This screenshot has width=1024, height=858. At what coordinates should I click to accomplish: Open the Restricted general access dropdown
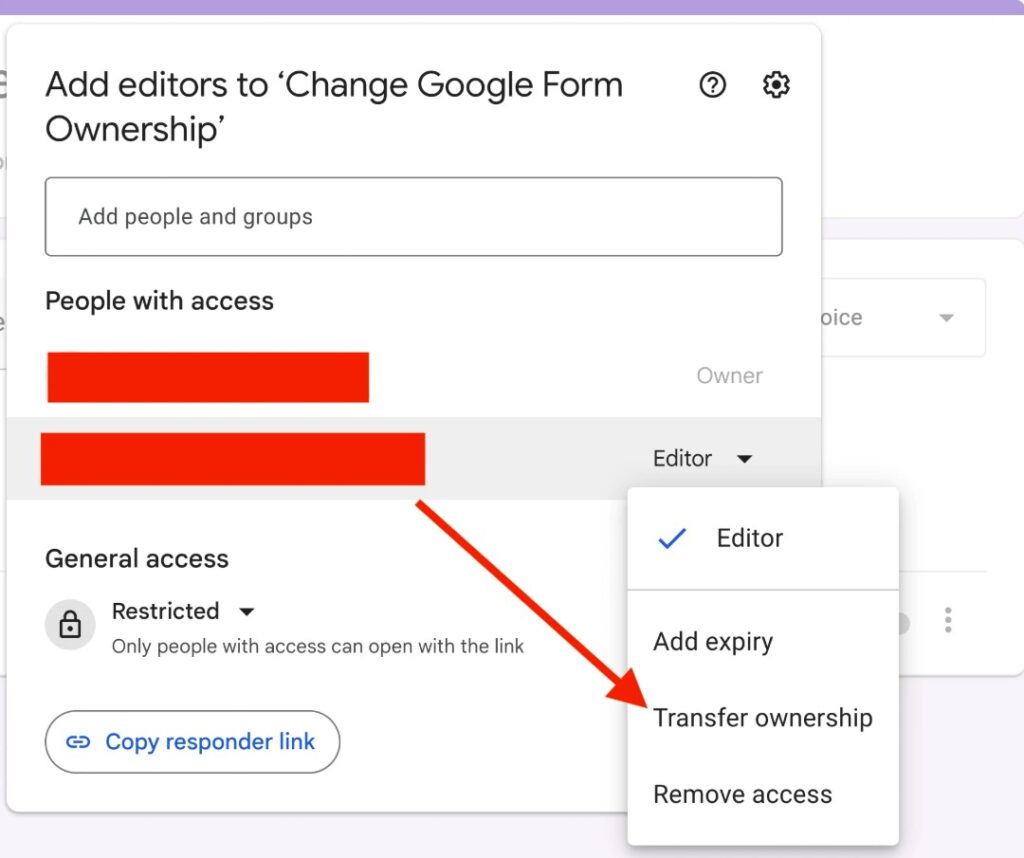[246, 611]
